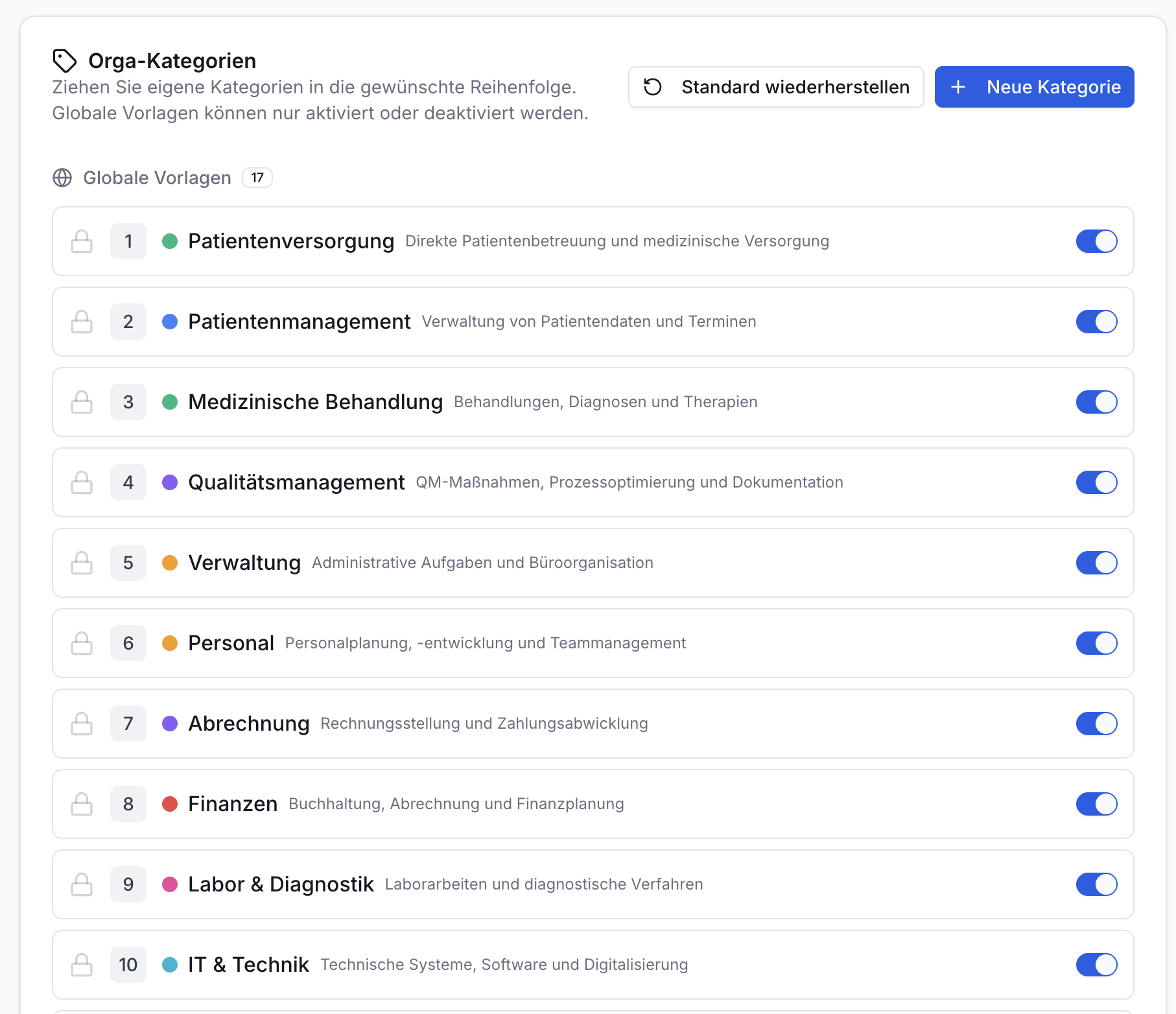Click the teal dot for IT & Technik
The height and width of the screenshot is (1014, 1176).
[170, 965]
